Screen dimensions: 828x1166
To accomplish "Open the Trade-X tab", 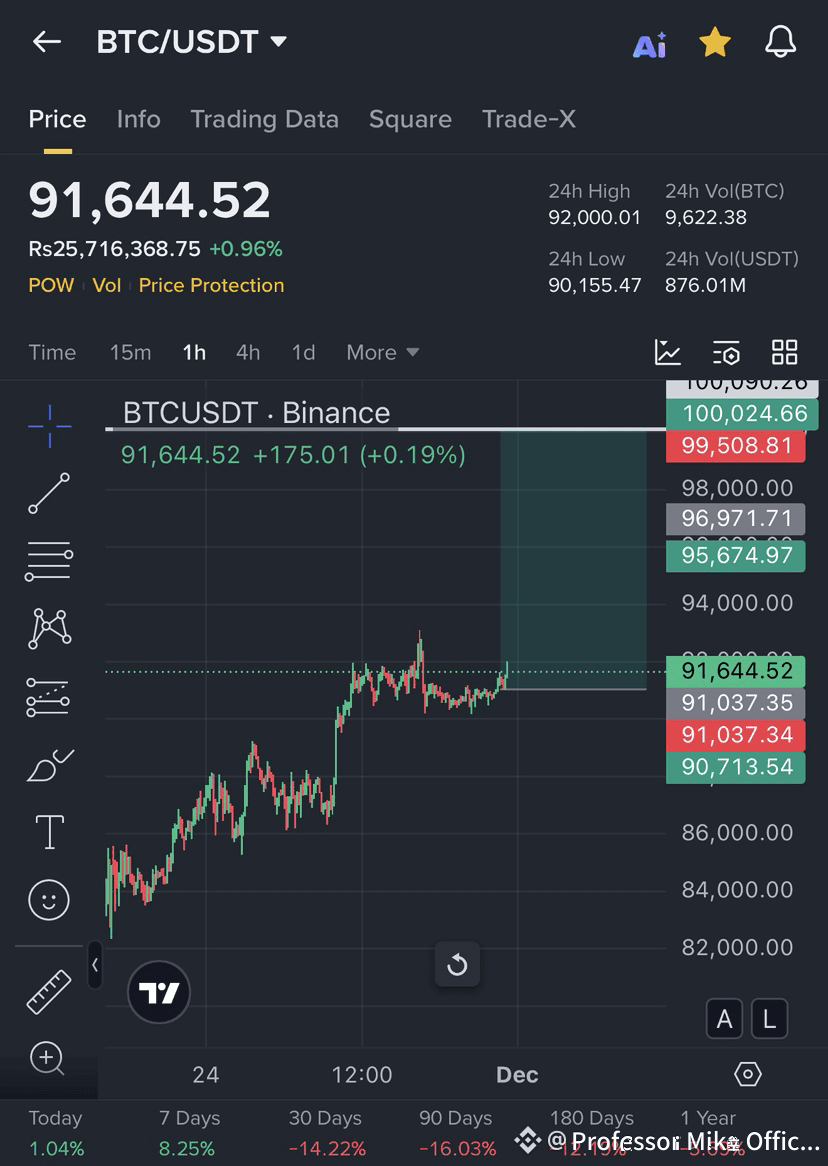I will point(529,119).
